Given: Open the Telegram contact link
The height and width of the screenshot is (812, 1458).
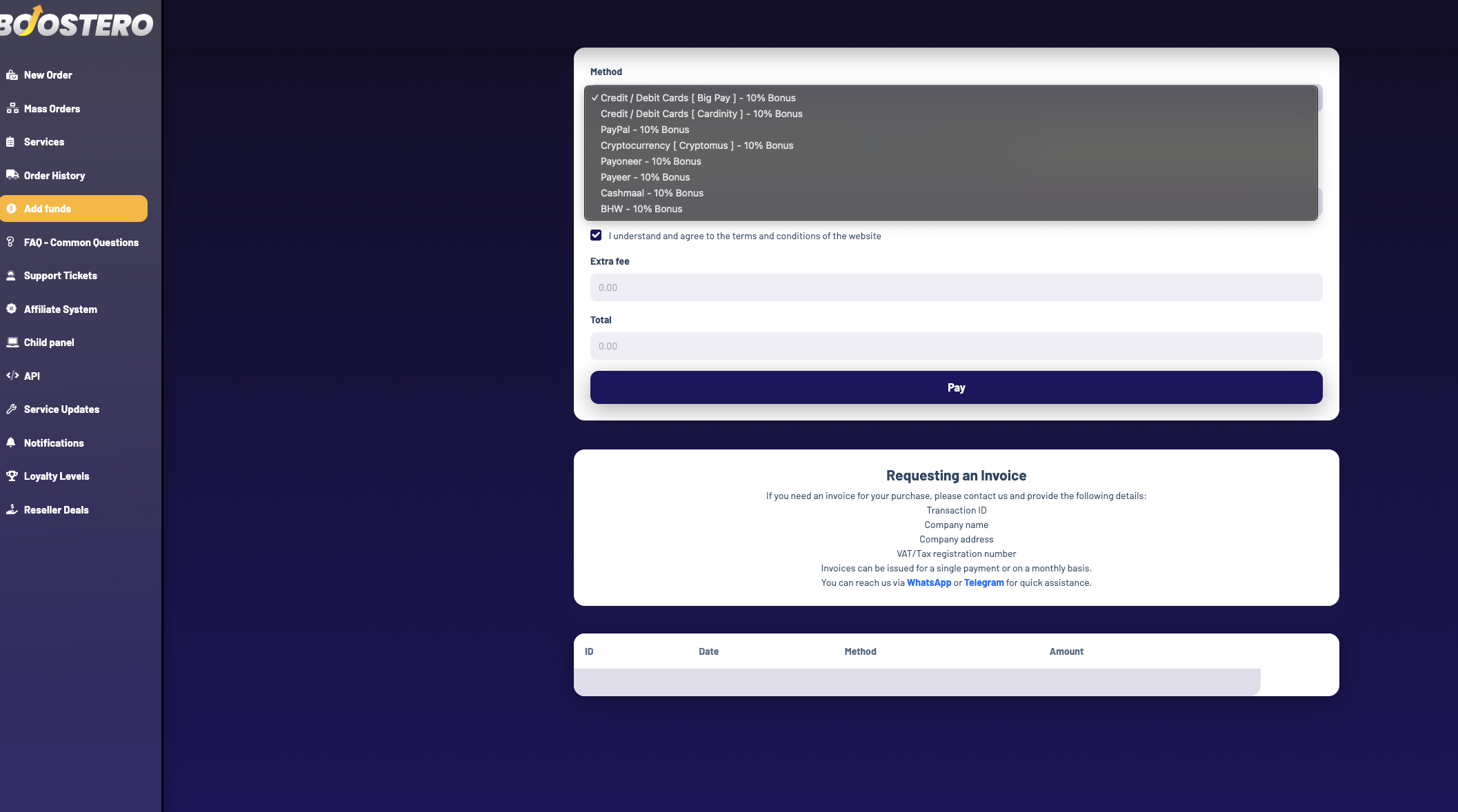Looking at the screenshot, I should (983, 583).
